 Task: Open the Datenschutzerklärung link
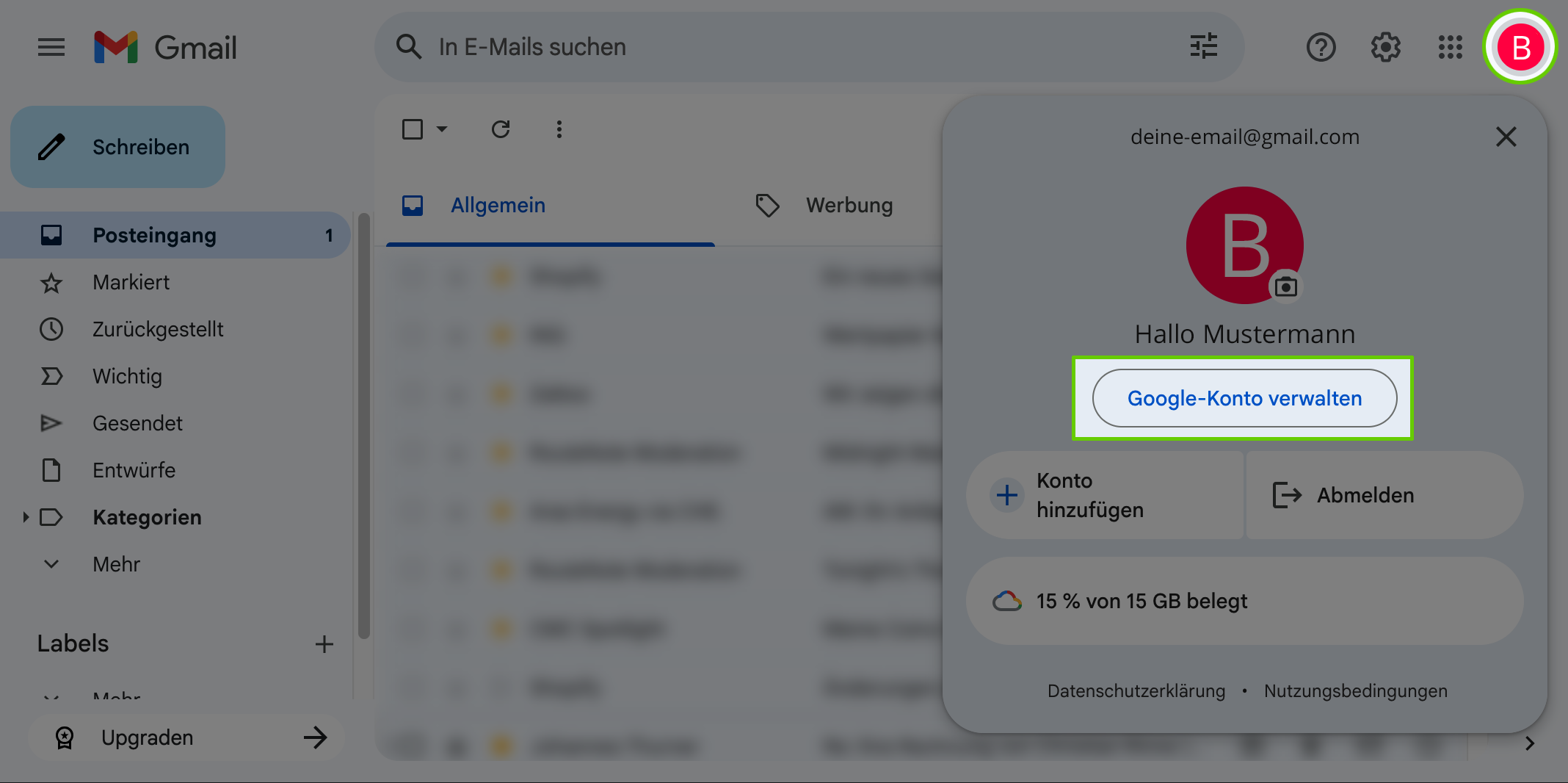(x=1136, y=691)
